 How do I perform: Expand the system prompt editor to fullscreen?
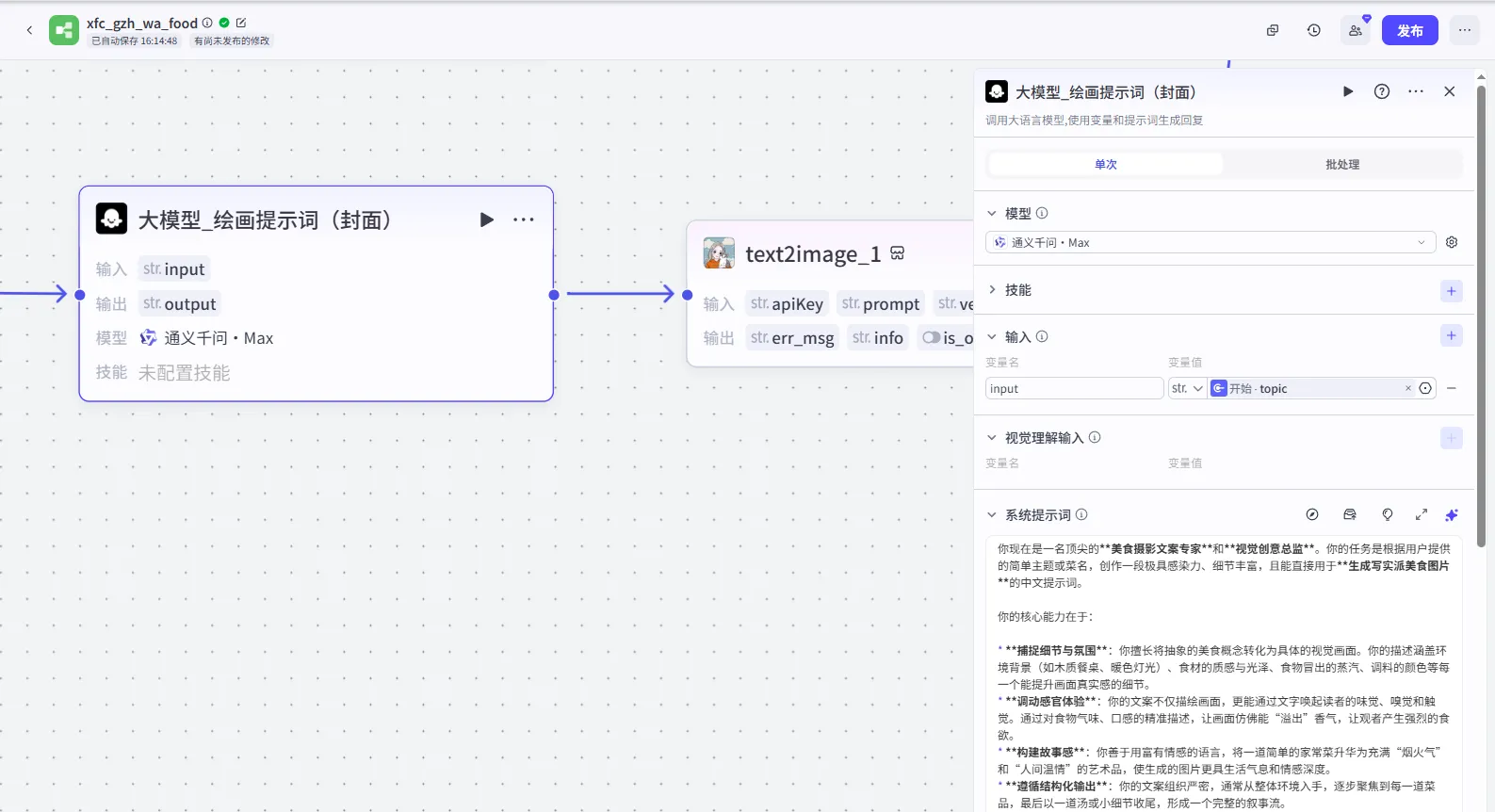(x=1421, y=514)
